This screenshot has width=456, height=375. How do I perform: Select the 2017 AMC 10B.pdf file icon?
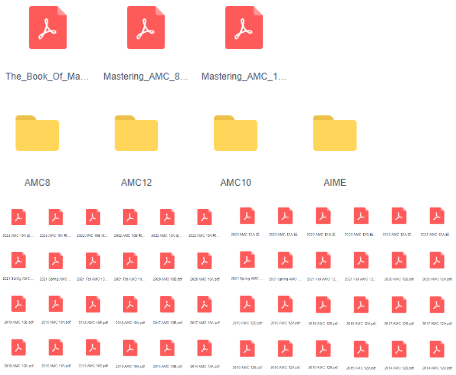point(167,304)
